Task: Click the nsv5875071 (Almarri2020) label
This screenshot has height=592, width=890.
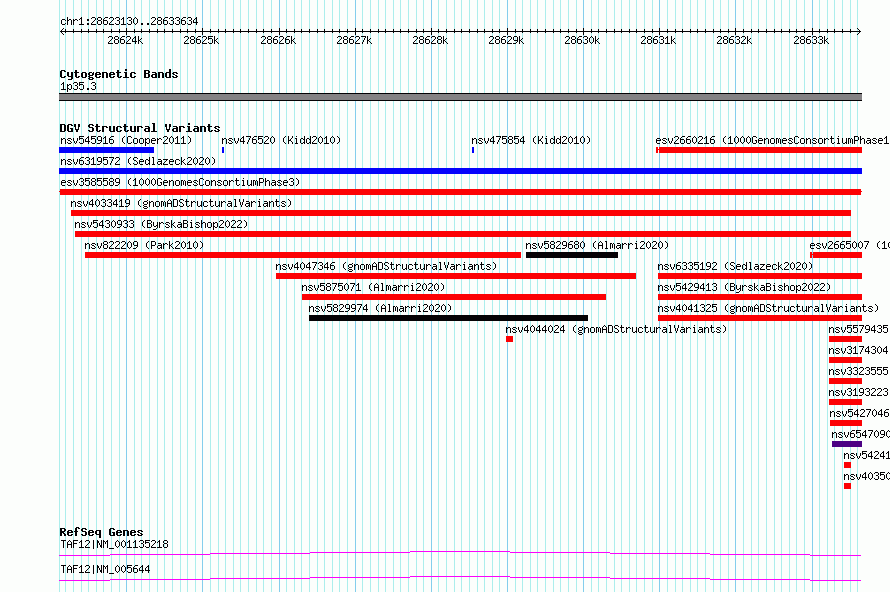Action: click(x=373, y=287)
